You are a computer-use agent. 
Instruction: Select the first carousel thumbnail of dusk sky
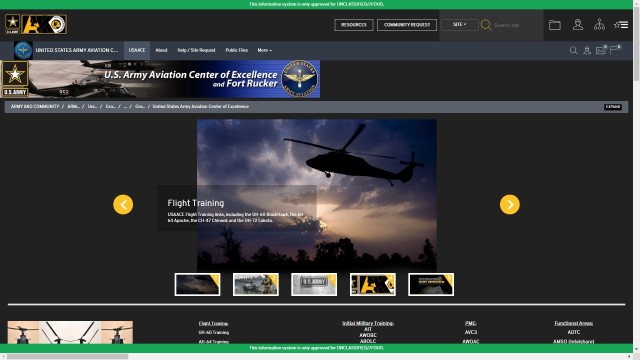(198, 284)
